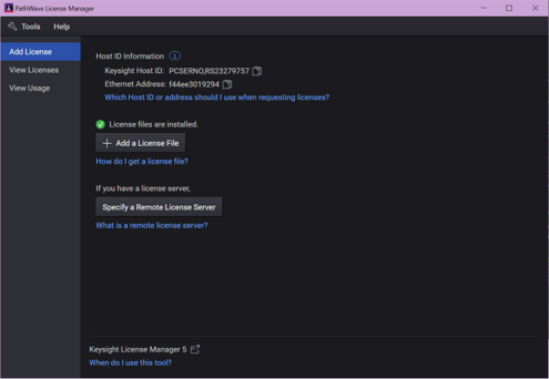Open the 'Which Host ID or address' help link
Viewport: 549px width, 379px height.
[217, 97]
